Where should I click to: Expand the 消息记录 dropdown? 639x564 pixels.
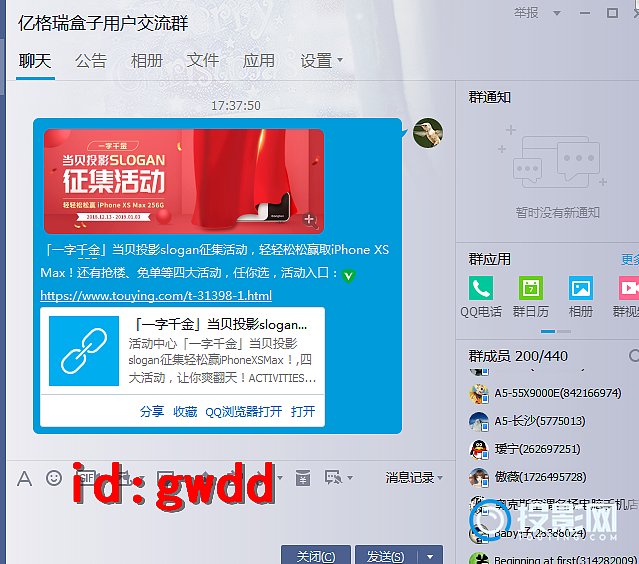440,478
